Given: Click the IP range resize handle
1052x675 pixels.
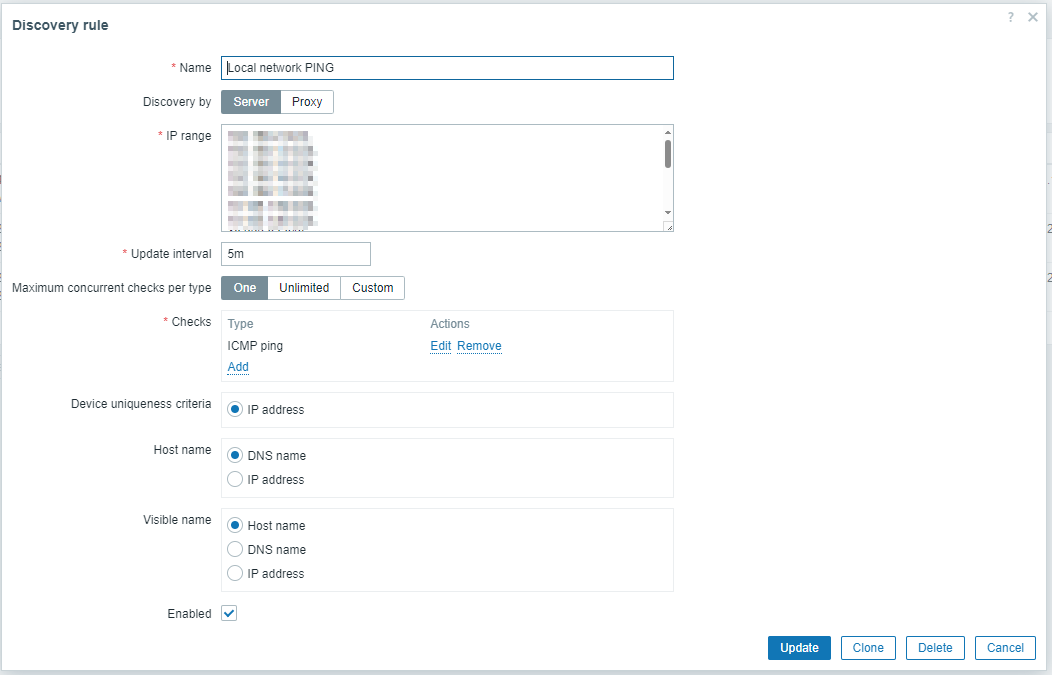Looking at the screenshot, I should tap(668, 227).
